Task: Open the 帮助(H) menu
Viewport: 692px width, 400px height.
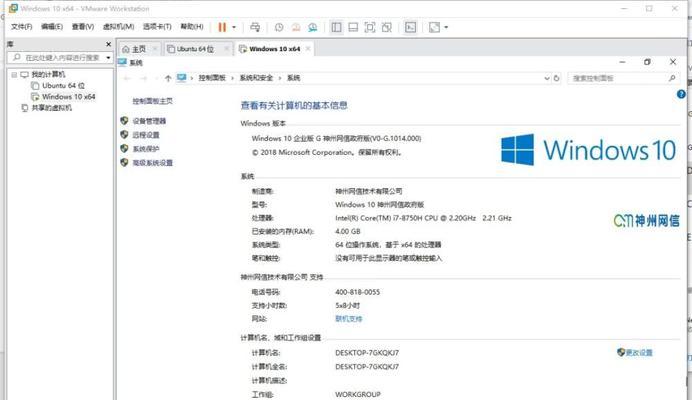Action: tap(192, 27)
